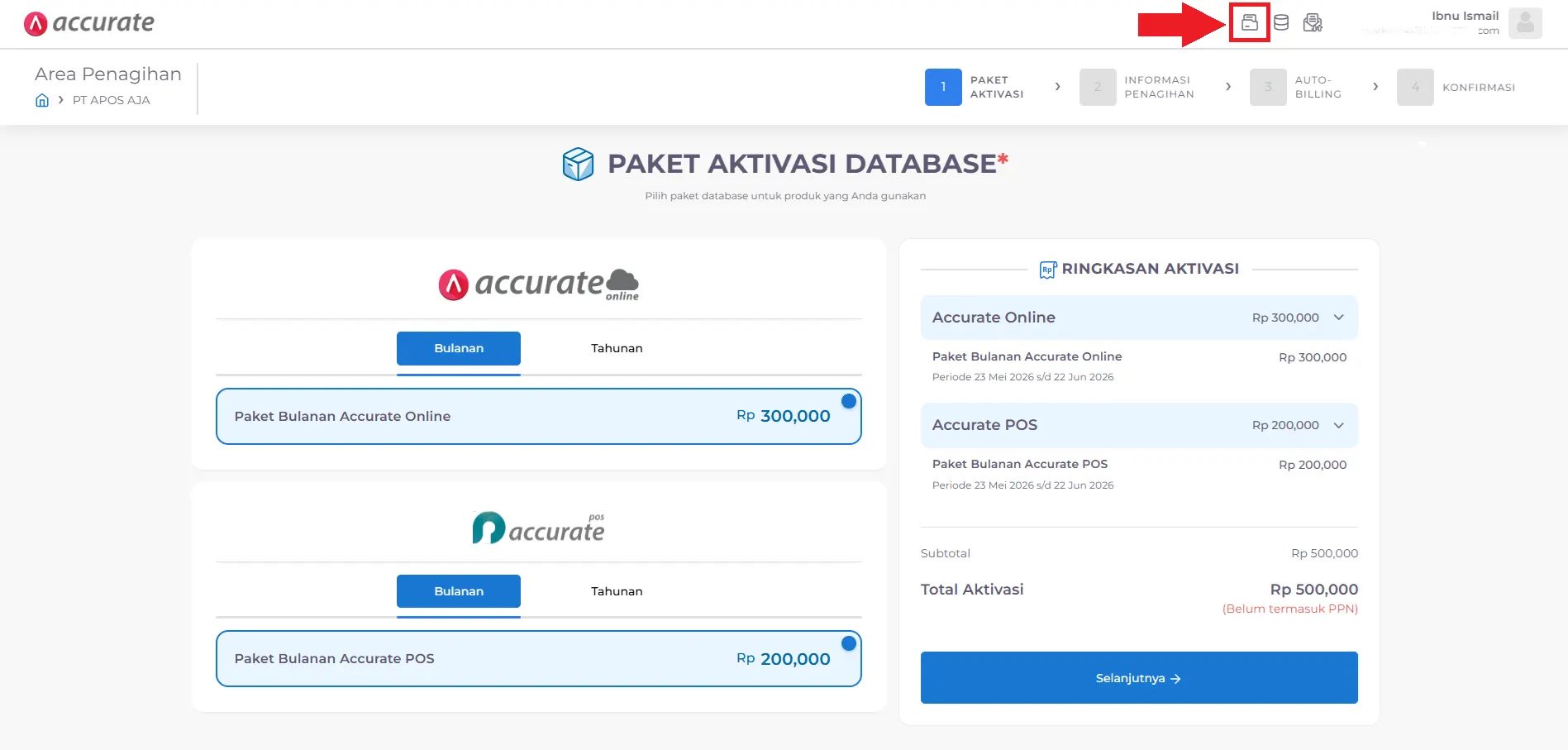Click the Ibnu Ismail user name
1568x750 pixels.
(1465, 16)
